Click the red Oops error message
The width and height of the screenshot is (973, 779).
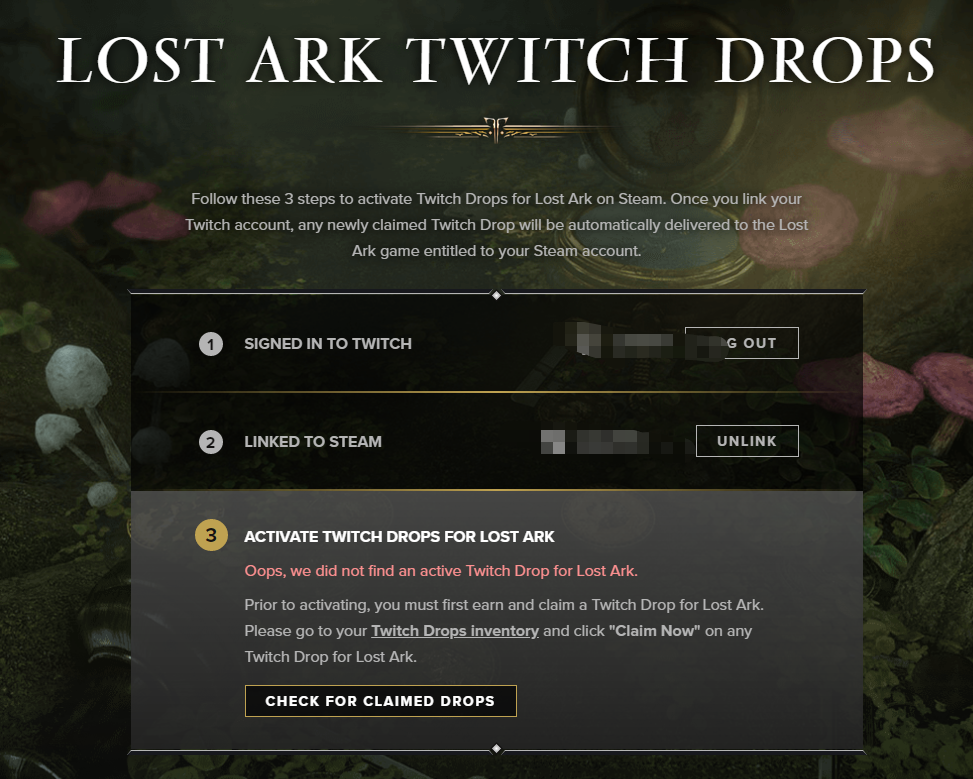pos(441,570)
